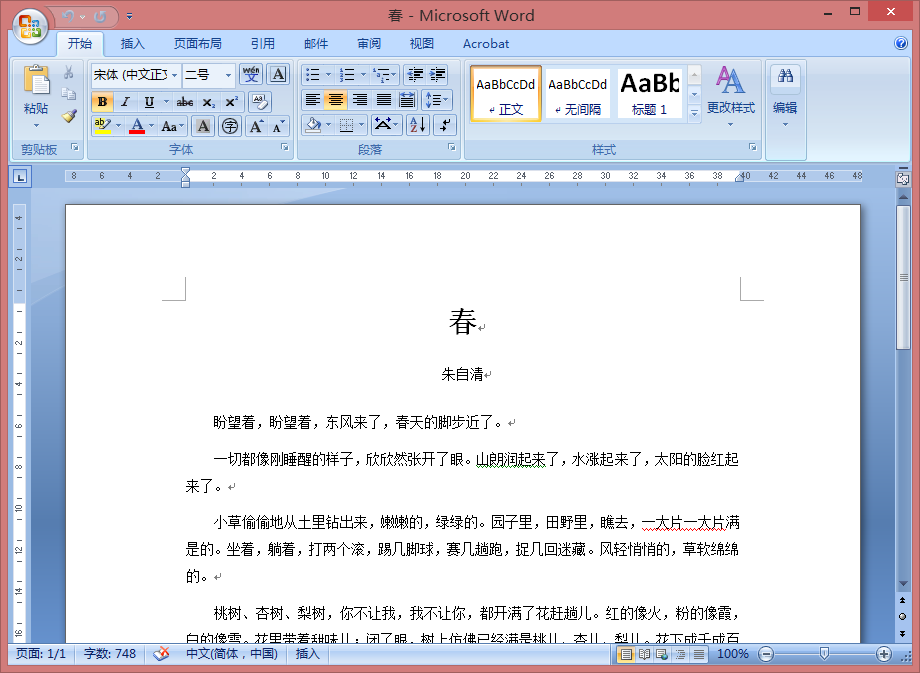
Task: Click the enclosed character icon
Action: [x=230, y=126]
